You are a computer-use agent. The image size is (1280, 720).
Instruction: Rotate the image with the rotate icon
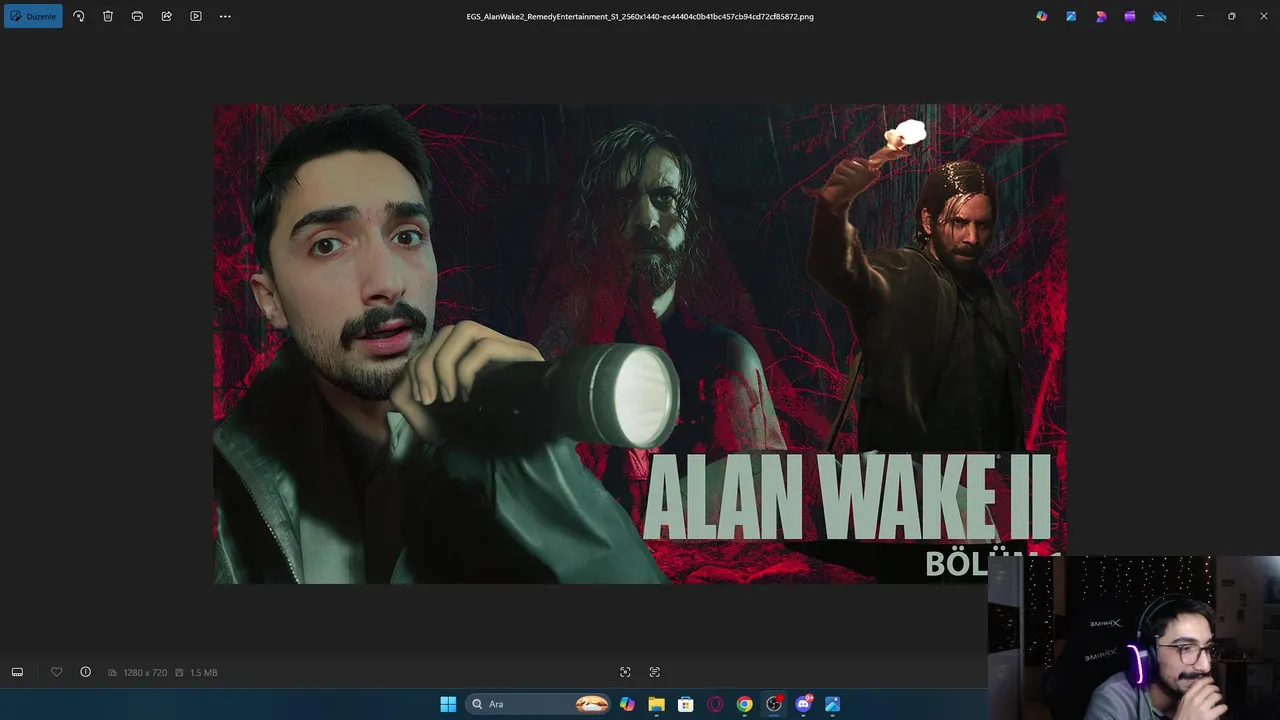(79, 16)
